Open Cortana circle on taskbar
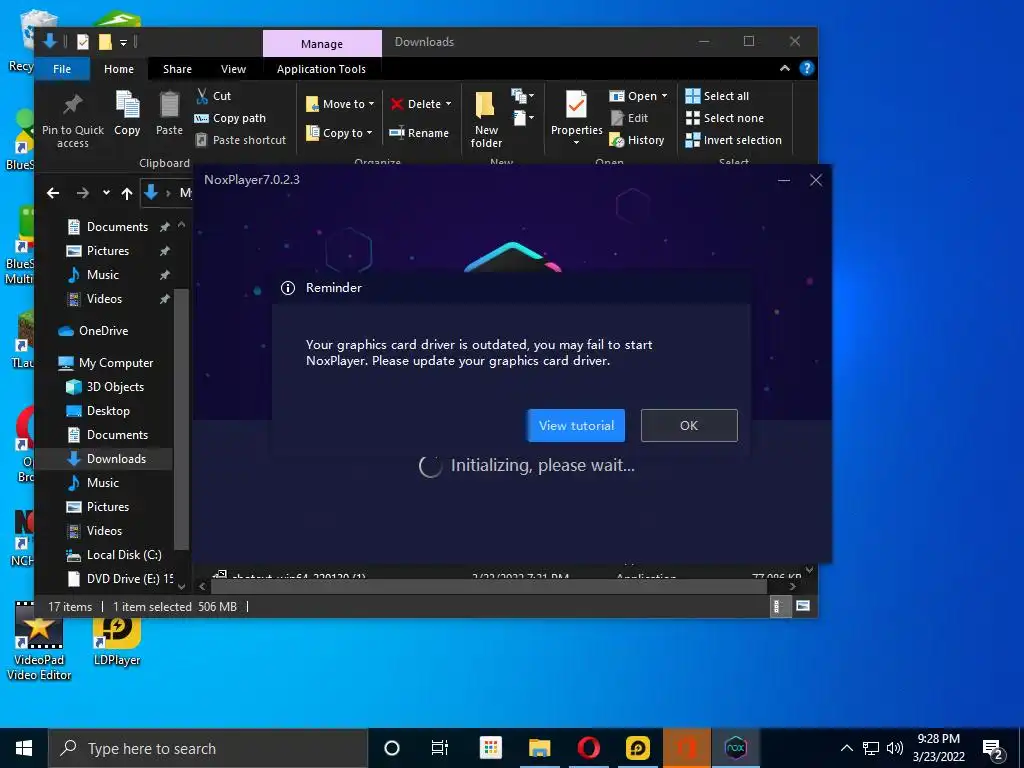The height and width of the screenshot is (768, 1024). tap(392, 748)
